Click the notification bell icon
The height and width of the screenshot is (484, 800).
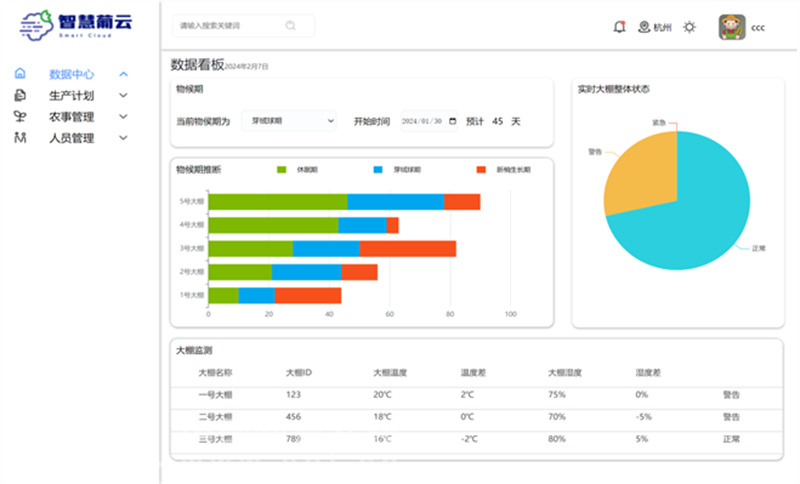[x=619, y=27]
